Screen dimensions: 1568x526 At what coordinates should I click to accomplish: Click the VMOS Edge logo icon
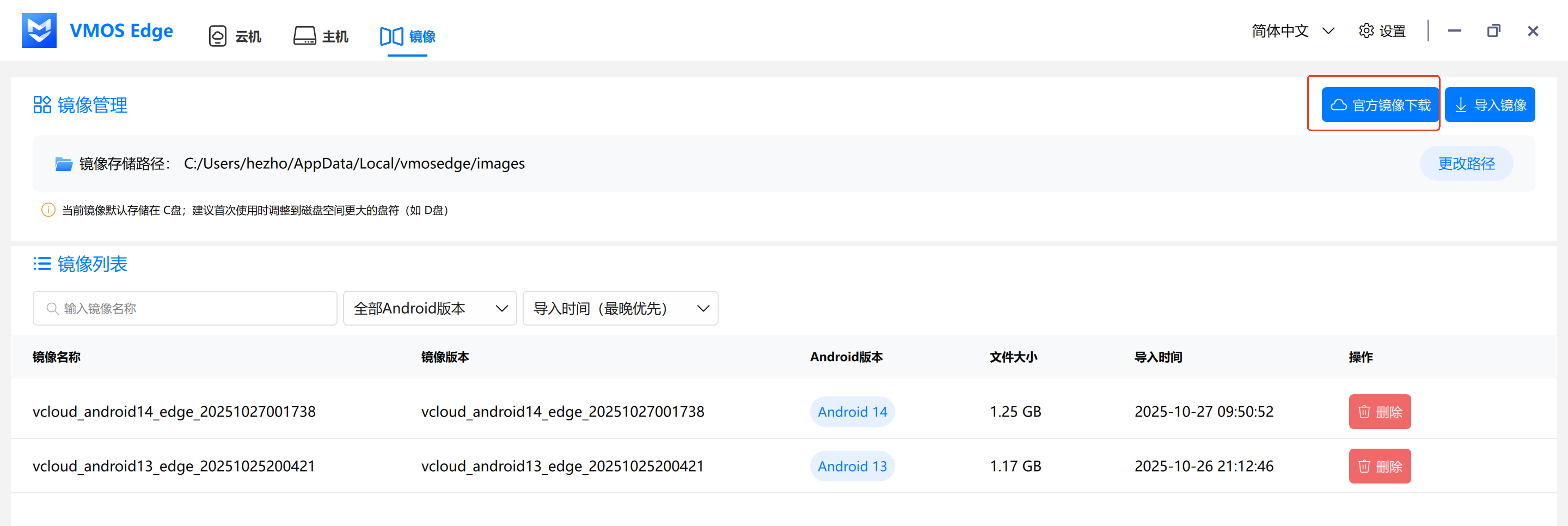point(39,30)
